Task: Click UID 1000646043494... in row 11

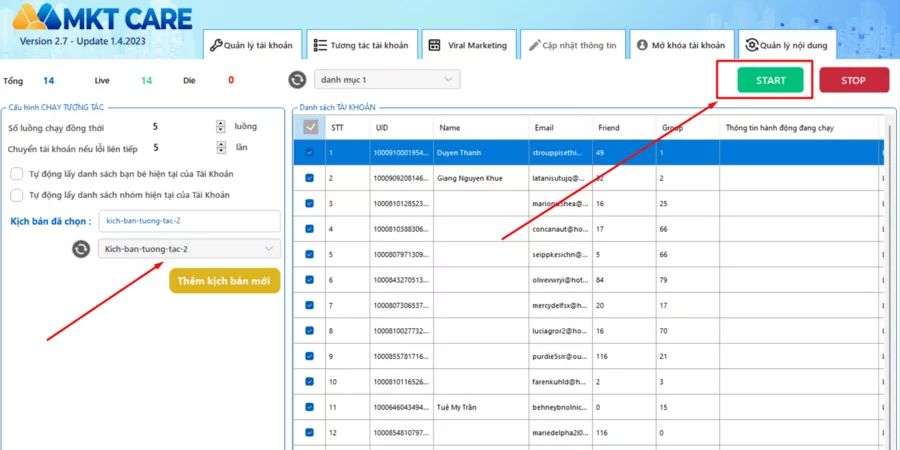Action: tap(402, 407)
